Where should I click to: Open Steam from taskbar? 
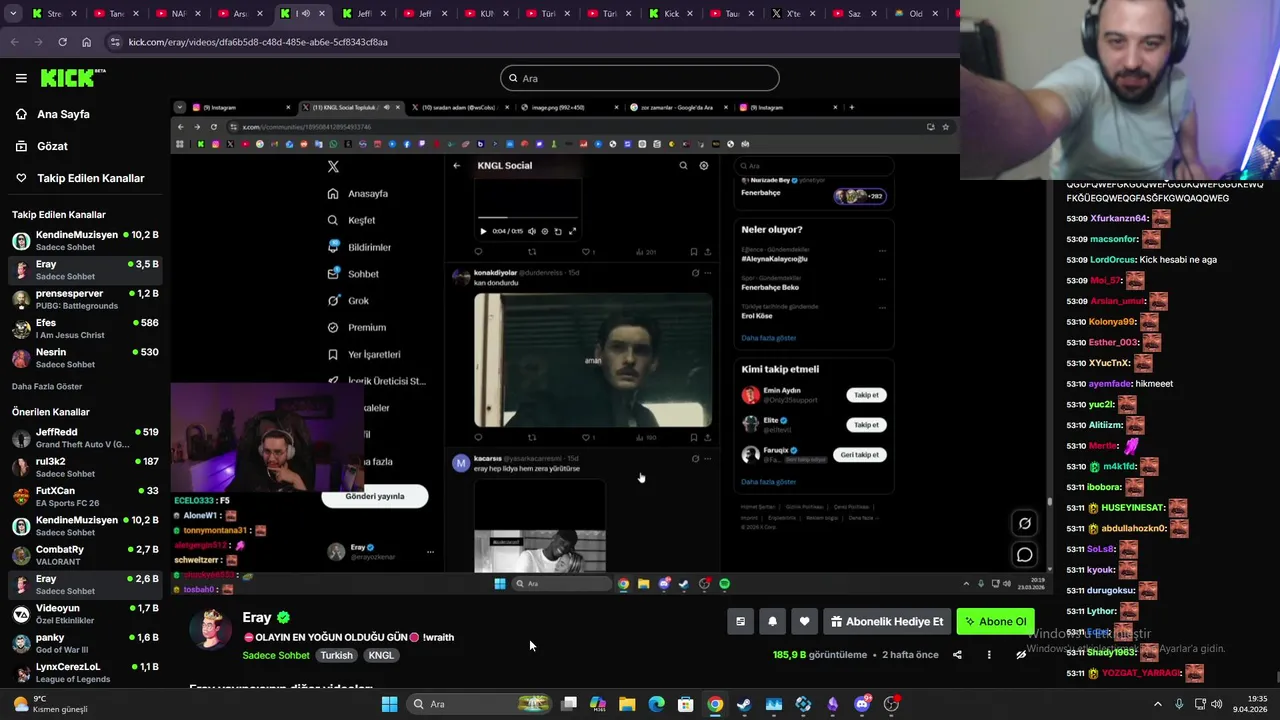point(744,704)
